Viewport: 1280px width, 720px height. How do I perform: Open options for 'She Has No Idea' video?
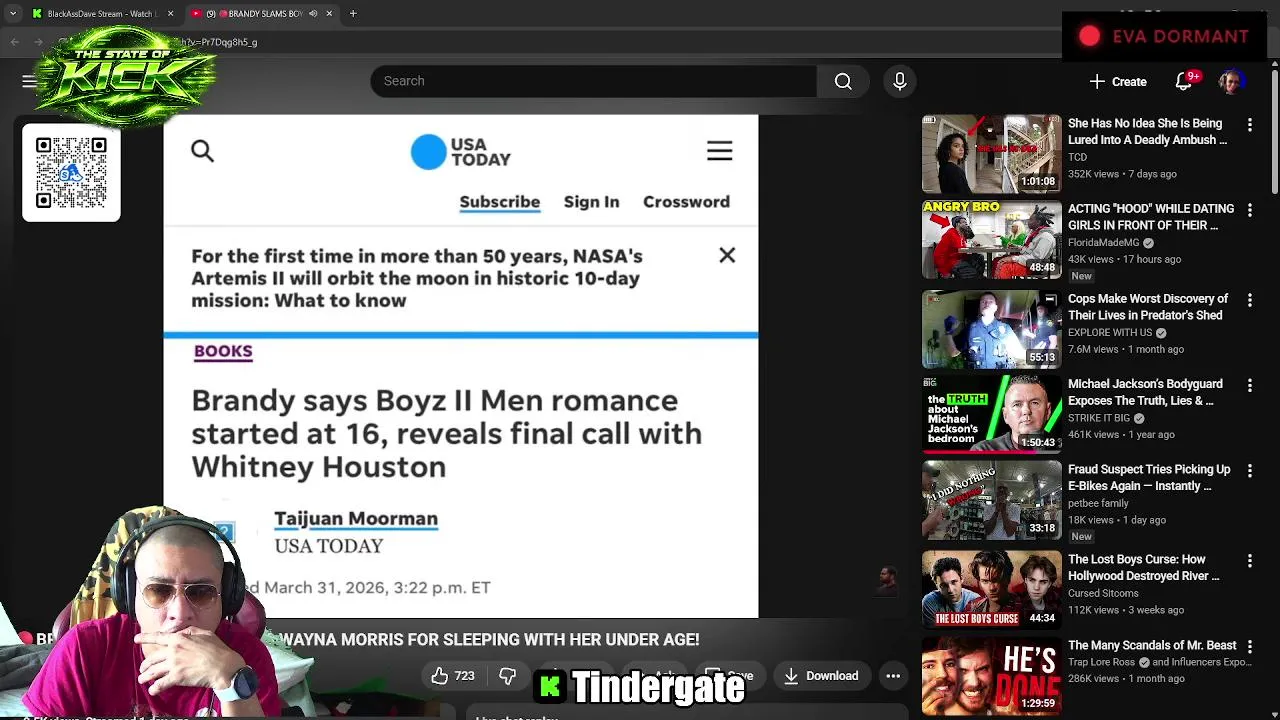1250,125
